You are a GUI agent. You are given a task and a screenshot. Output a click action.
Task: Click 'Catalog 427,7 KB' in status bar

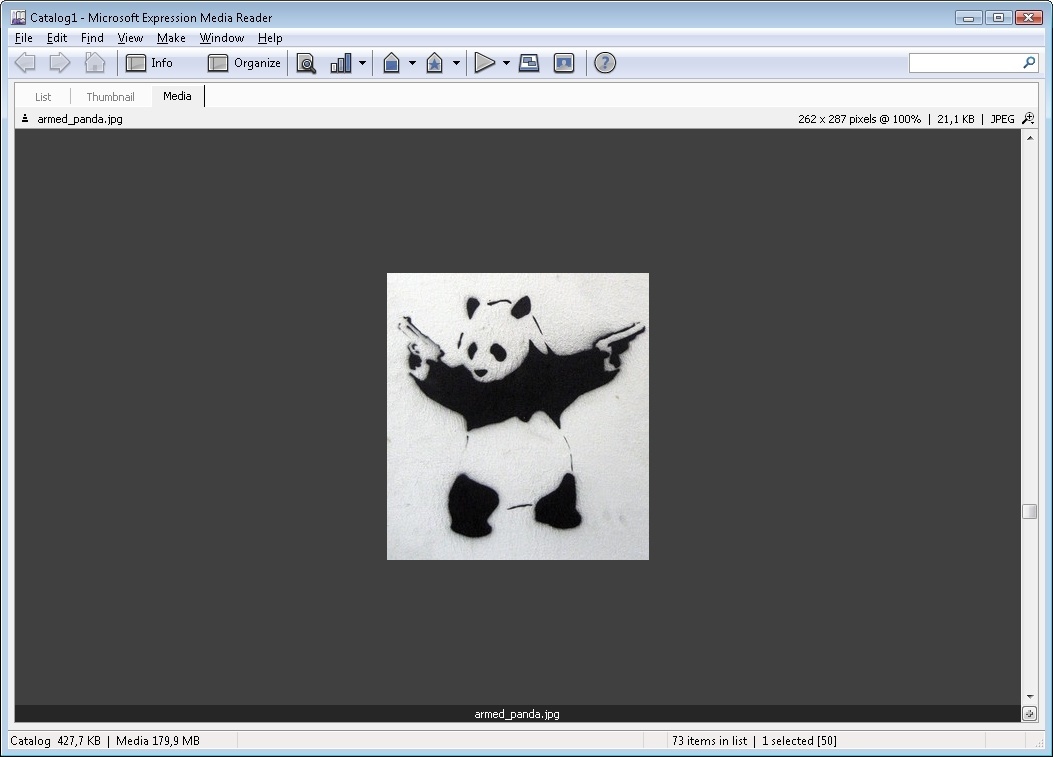(55, 741)
